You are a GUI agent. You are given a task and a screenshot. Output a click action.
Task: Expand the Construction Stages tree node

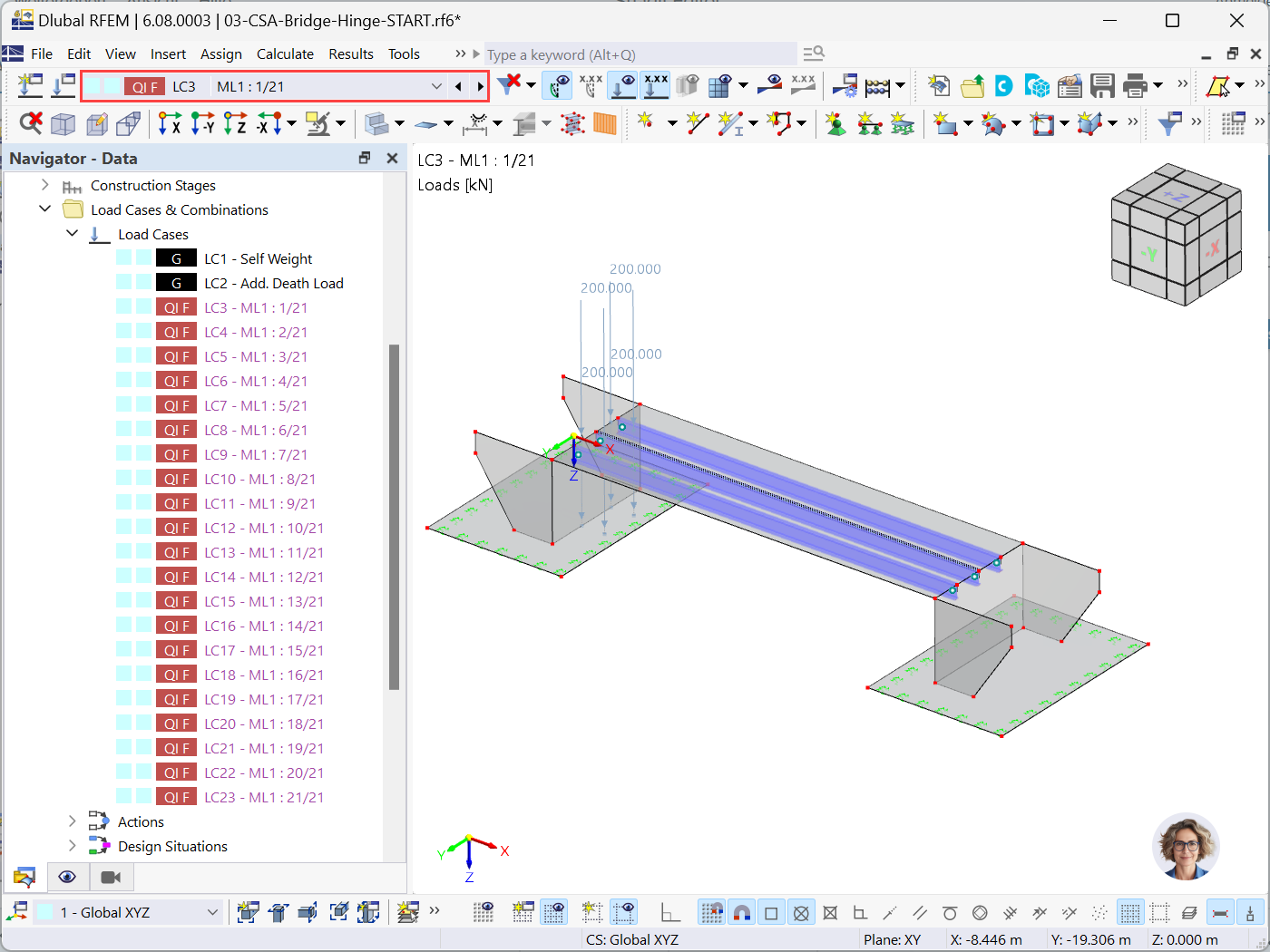click(45, 185)
